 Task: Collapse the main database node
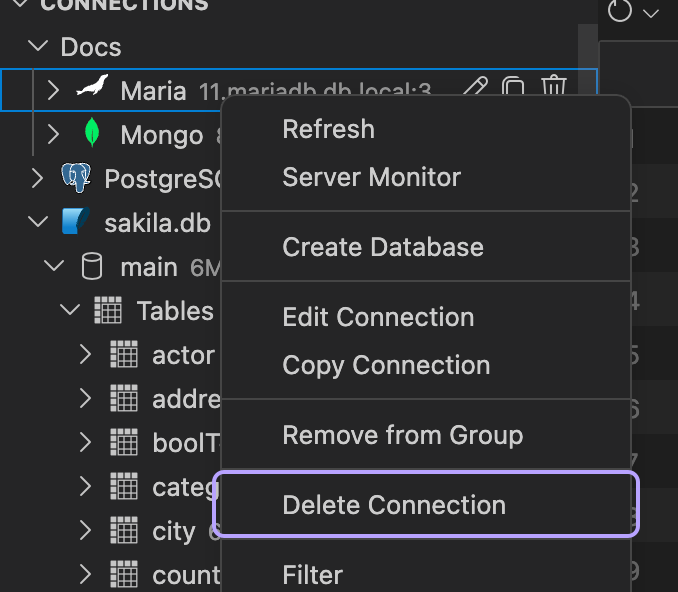pyautogui.click(x=54, y=266)
